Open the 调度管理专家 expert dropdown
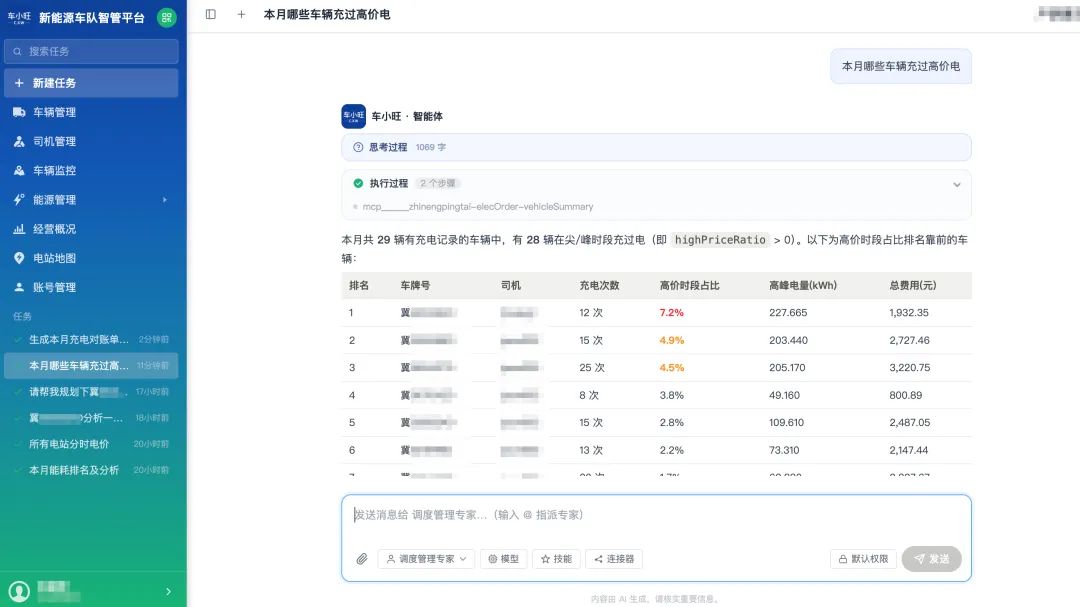Viewport: 1080px width, 607px height. coord(426,559)
